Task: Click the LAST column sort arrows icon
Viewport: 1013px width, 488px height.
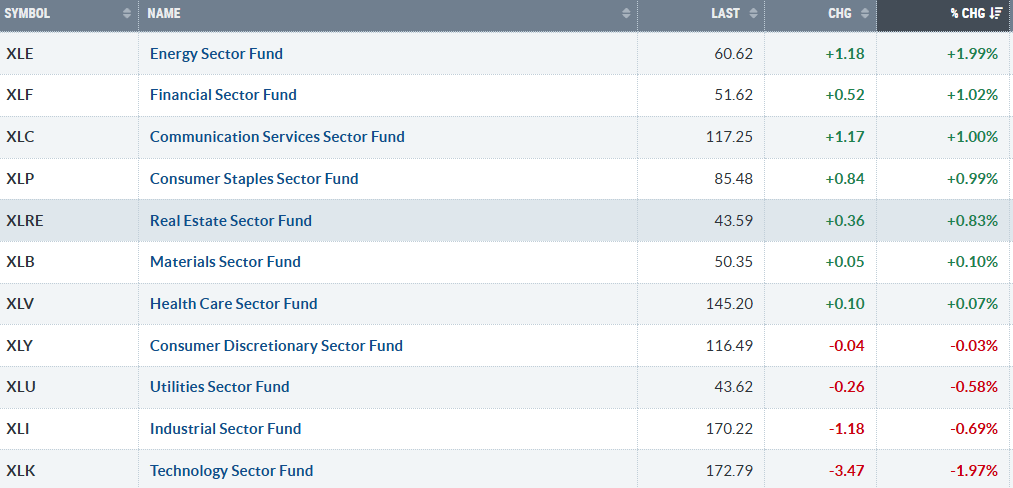Action: tap(753, 14)
